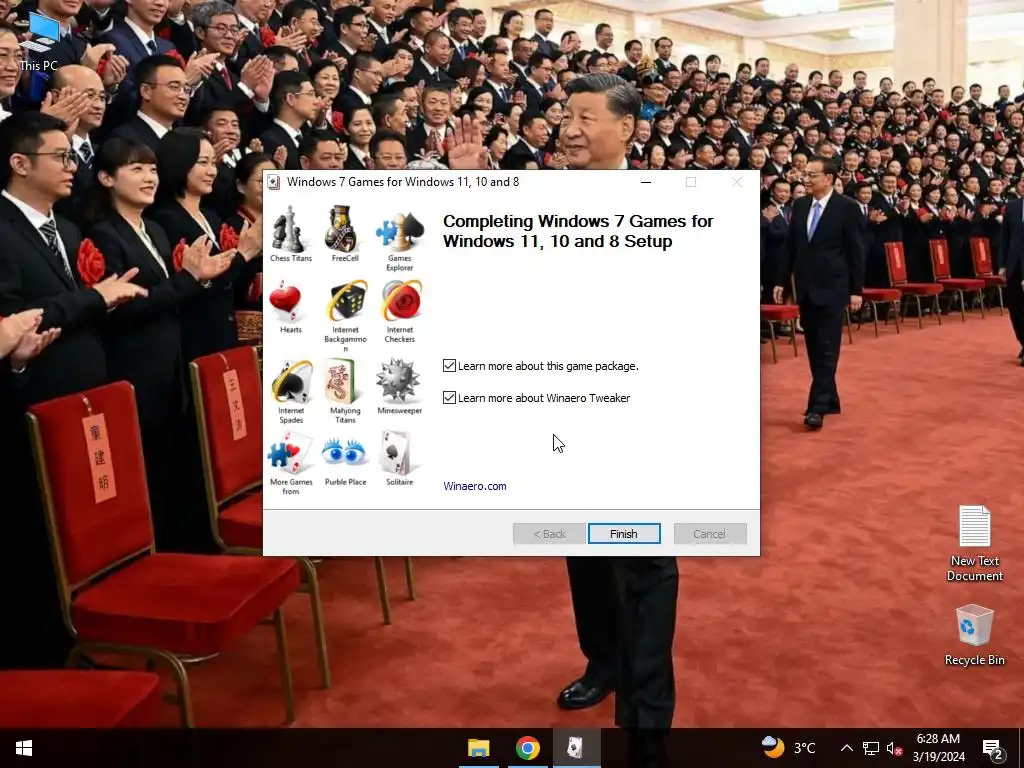The width and height of the screenshot is (1024, 768).
Task: Uncheck Learn more about Winaero Tweaker
Action: pyautogui.click(x=449, y=397)
